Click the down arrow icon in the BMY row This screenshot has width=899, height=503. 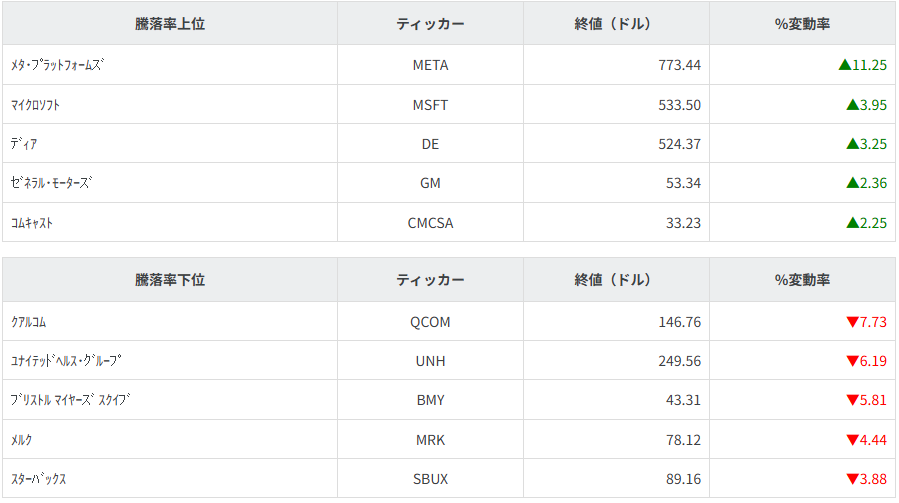852,400
